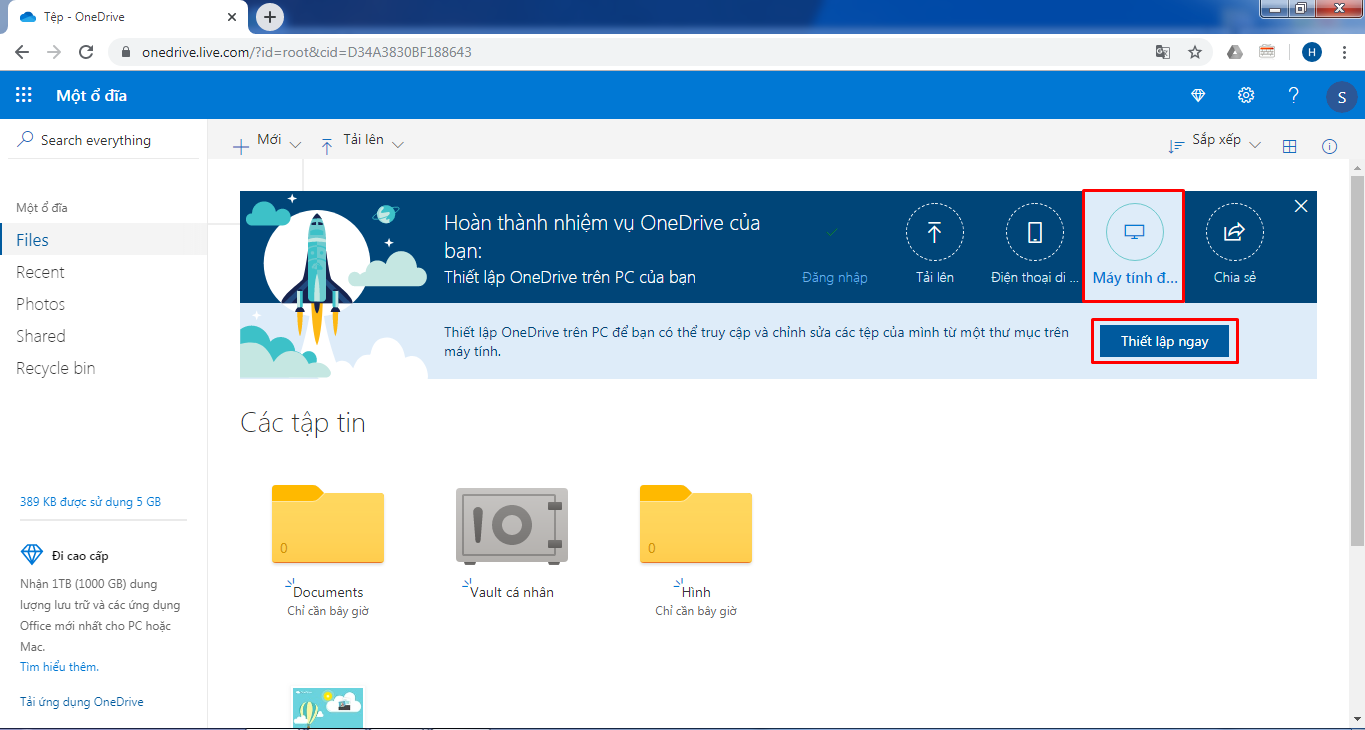Select the Điện thoại di động phone task

tap(1034, 232)
